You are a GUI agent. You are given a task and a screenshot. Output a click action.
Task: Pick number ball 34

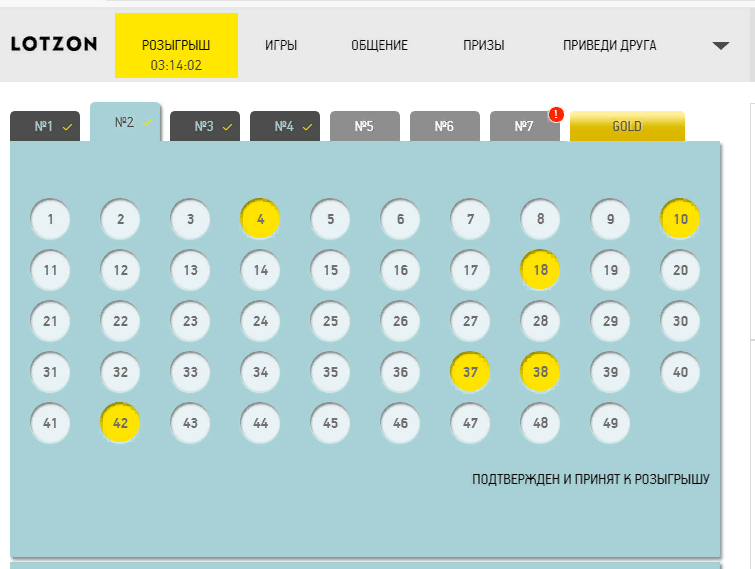click(x=260, y=372)
